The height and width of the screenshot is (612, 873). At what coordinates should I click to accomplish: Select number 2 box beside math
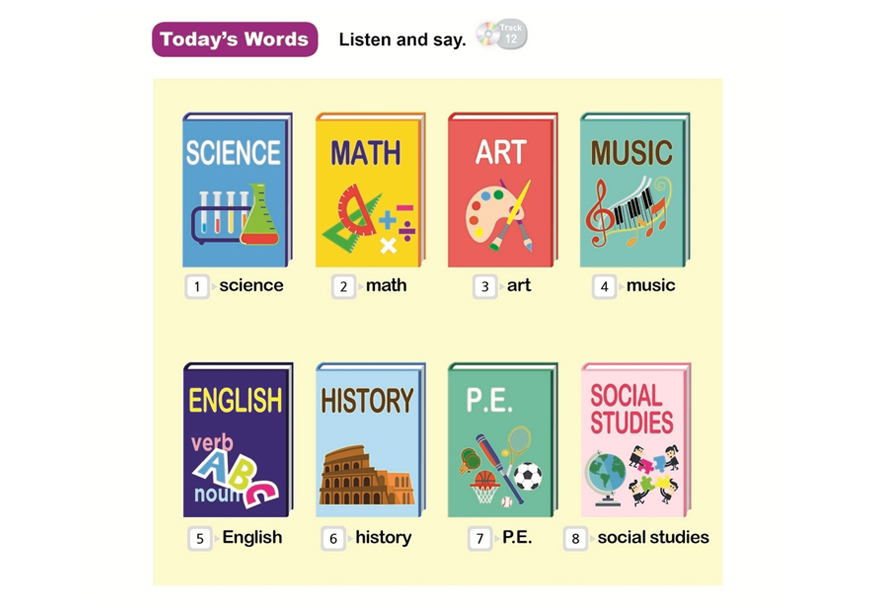344,287
